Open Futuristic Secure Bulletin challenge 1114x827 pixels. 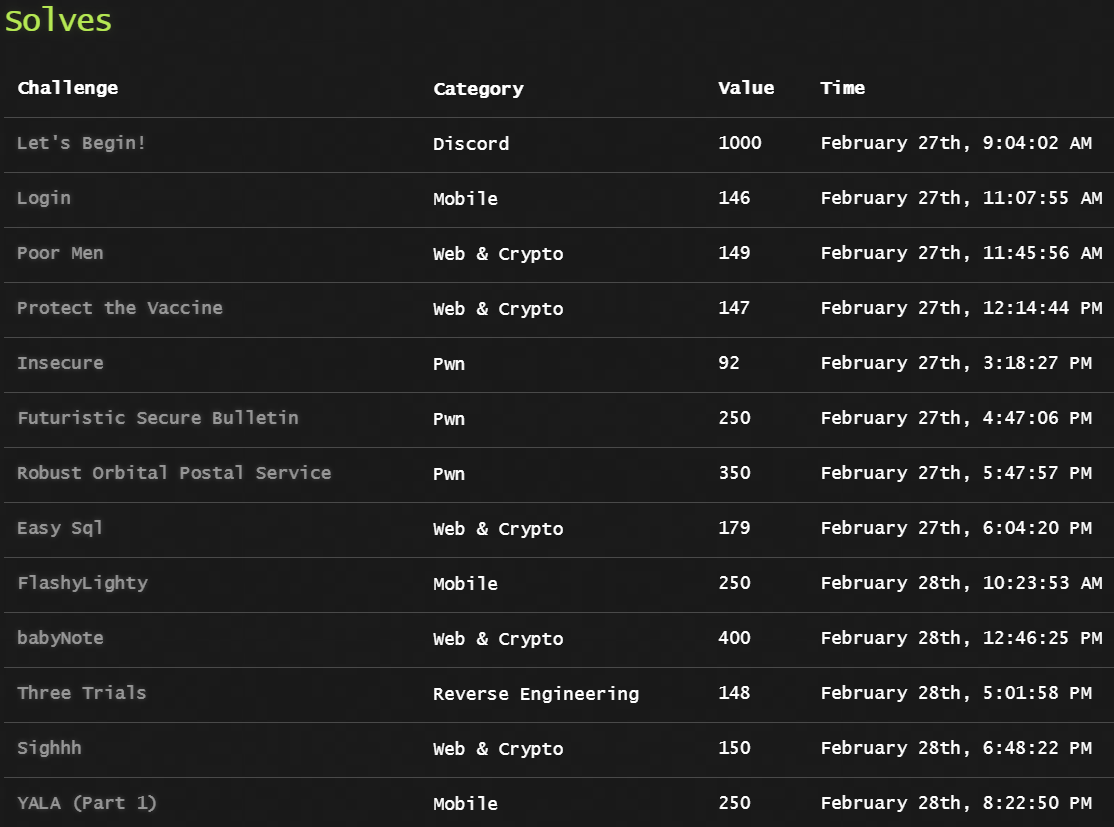158,418
